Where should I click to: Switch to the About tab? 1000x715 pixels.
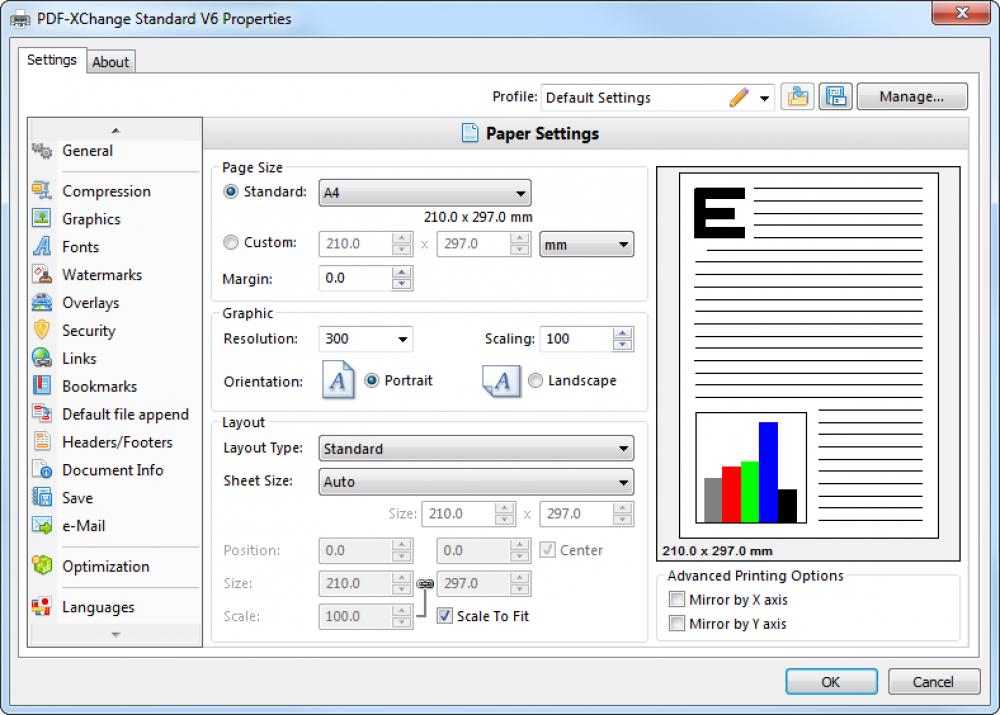point(110,62)
